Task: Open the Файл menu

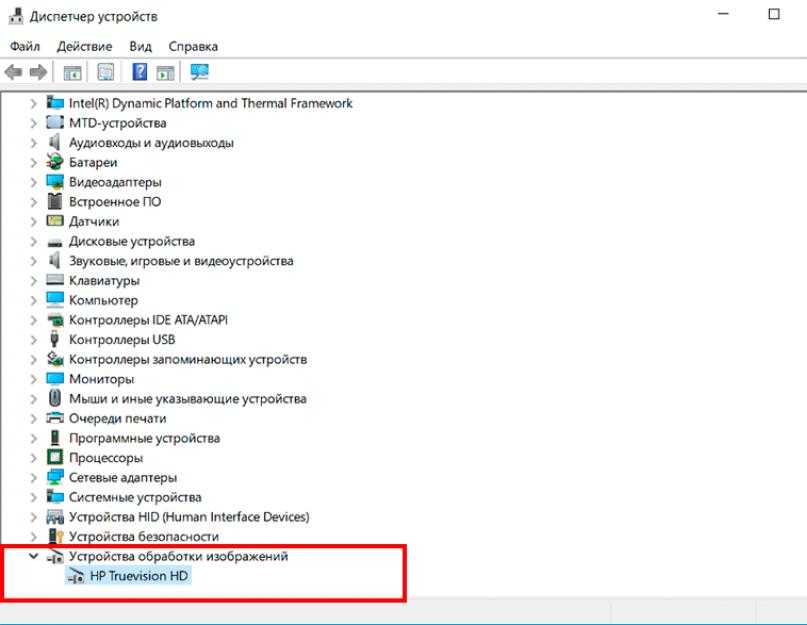Action: [x=25, y=46]
